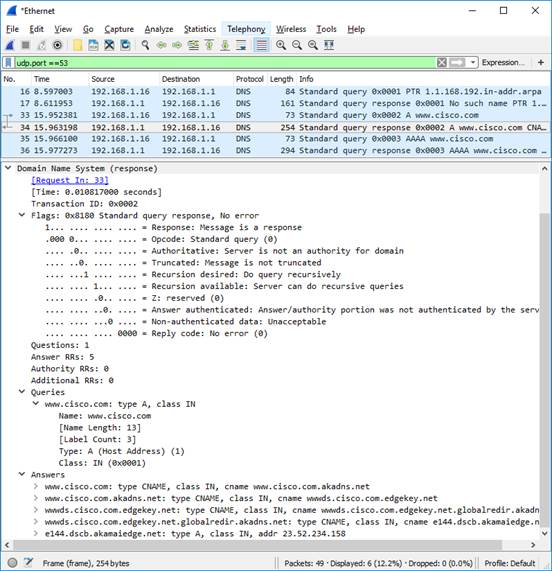Restart the current capture

pyautogui.click(x=42, y=45)
